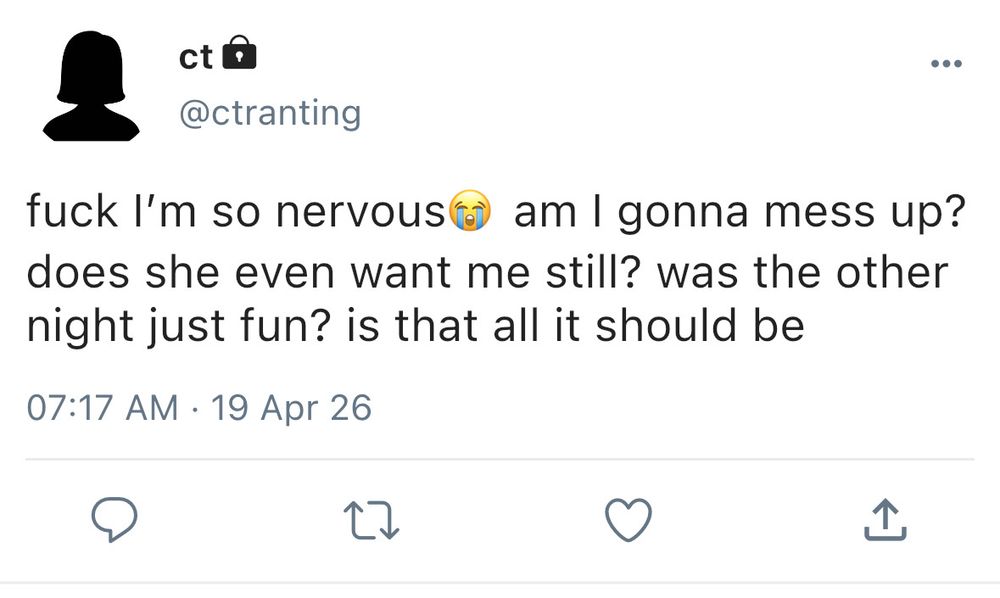Click the crying face emoji in tweet
The height and width of the screenshot is (598, 1000).
click(473, 213)
